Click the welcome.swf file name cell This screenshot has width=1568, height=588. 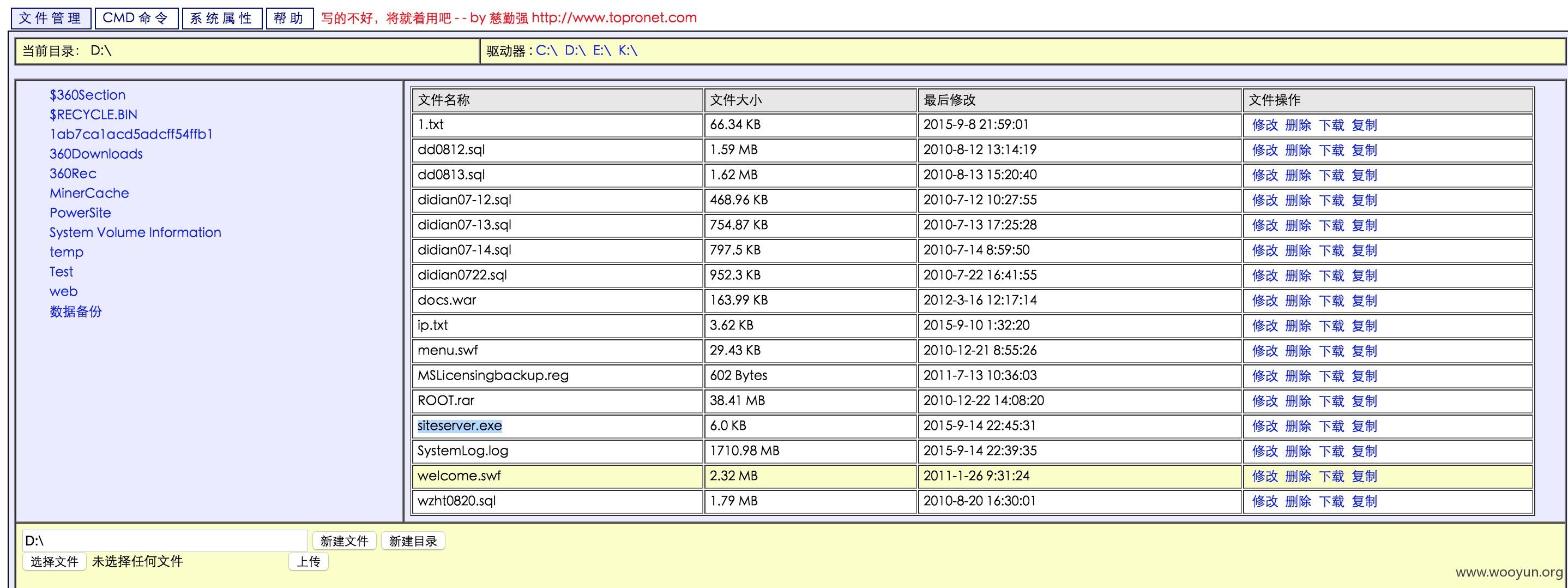(558, 476)
